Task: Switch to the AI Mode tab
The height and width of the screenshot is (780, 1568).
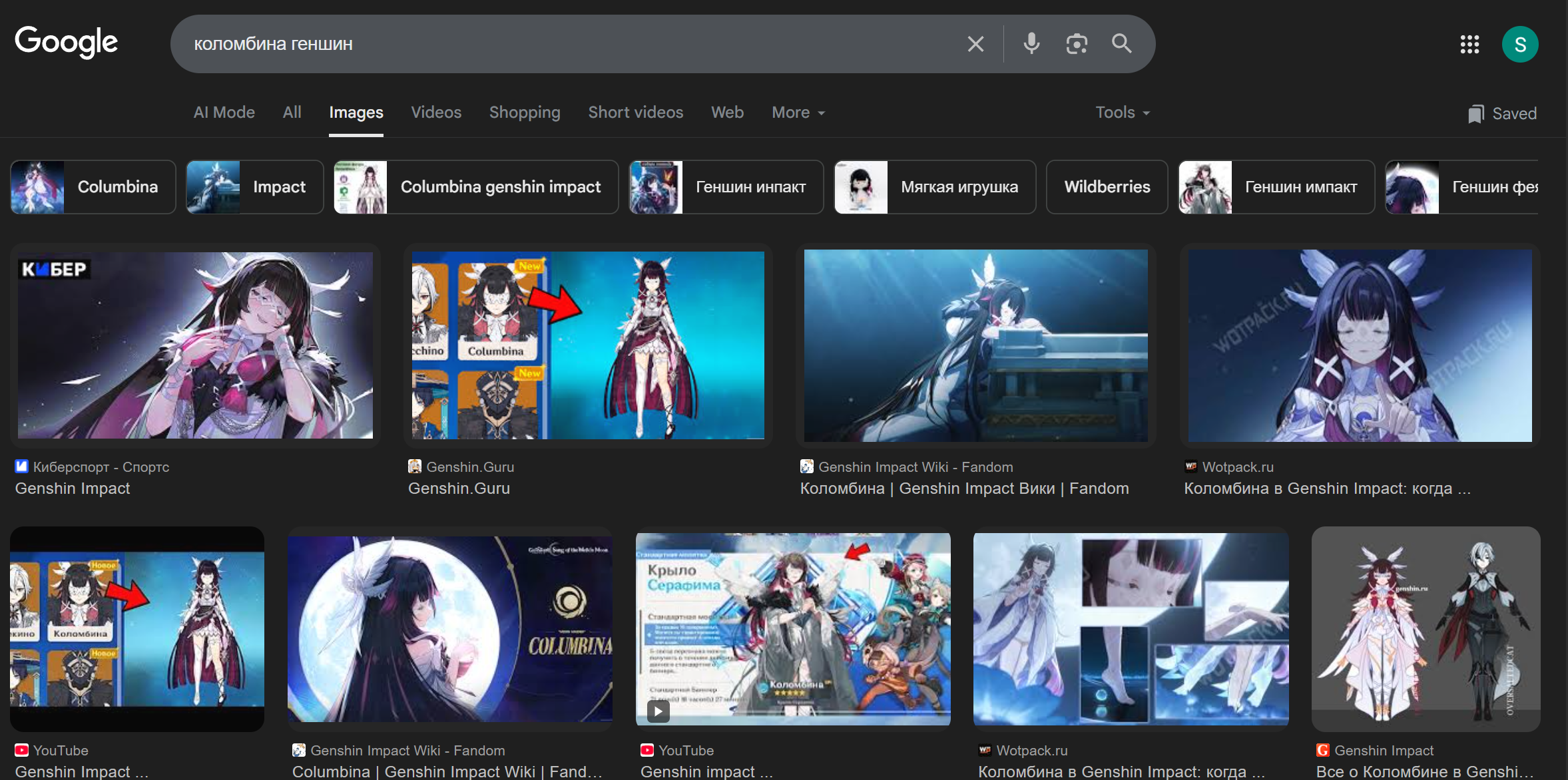Action: 224,112
